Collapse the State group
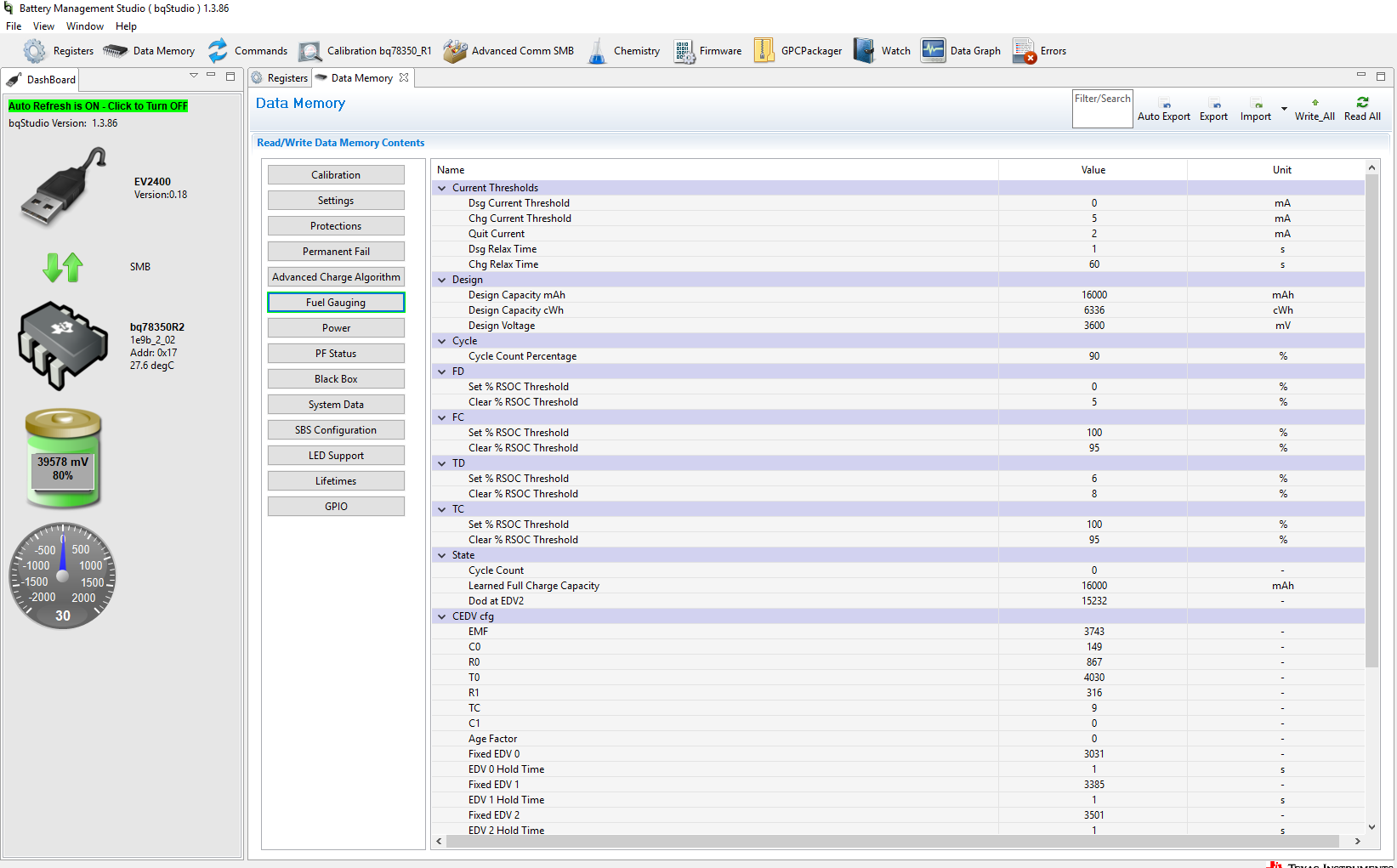 pyautogui.click(x=441, y=555)
